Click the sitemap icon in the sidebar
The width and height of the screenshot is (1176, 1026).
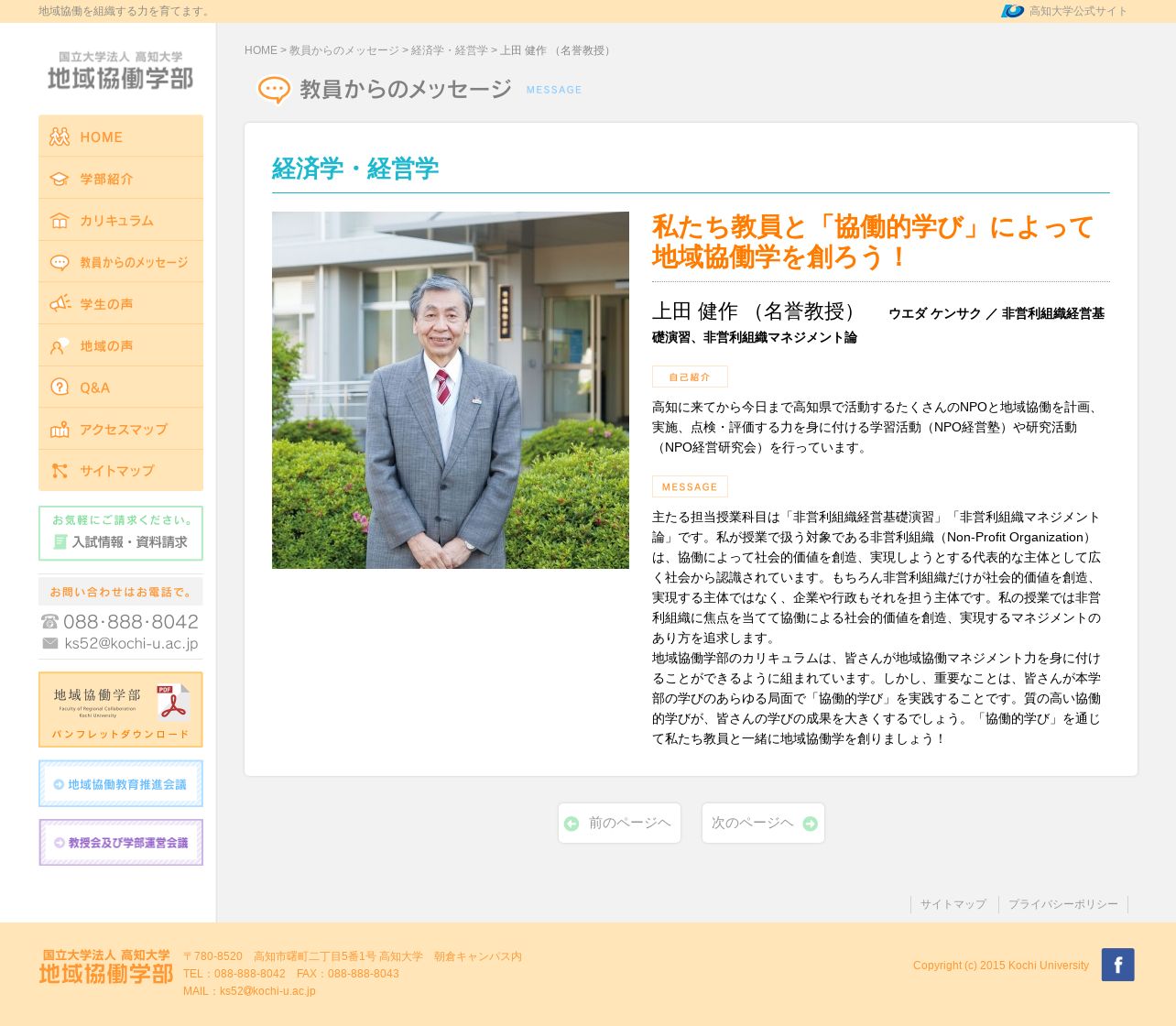coord(60,470)
